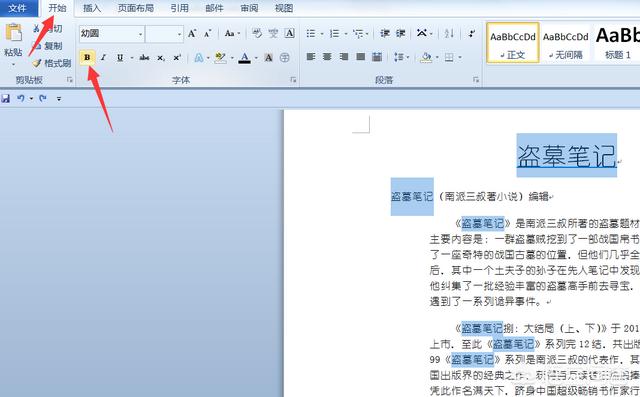Switch to the 插入 ribbon tab
640x397 pixels.
tap(92, 8)
